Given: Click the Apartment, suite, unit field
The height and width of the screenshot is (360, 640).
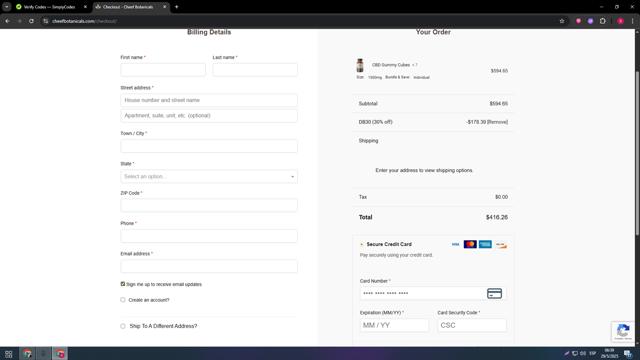Looking at the screenshot, I should [209, 116].
